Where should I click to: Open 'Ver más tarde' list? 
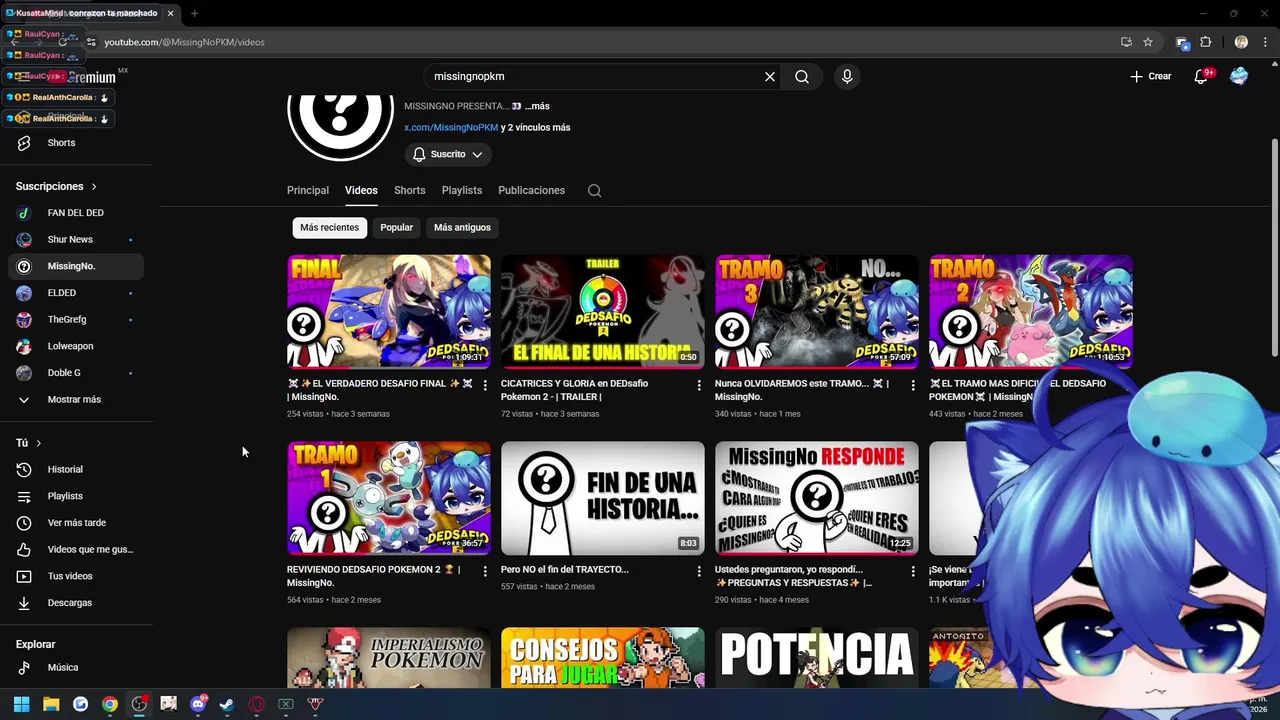pyautogui.click(x=76, y=523)
